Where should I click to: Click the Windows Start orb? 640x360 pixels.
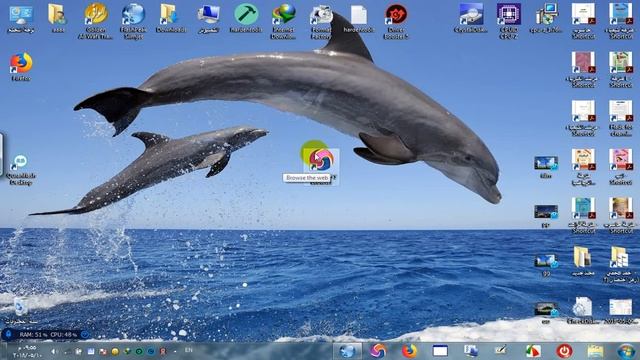pos(626,351)
